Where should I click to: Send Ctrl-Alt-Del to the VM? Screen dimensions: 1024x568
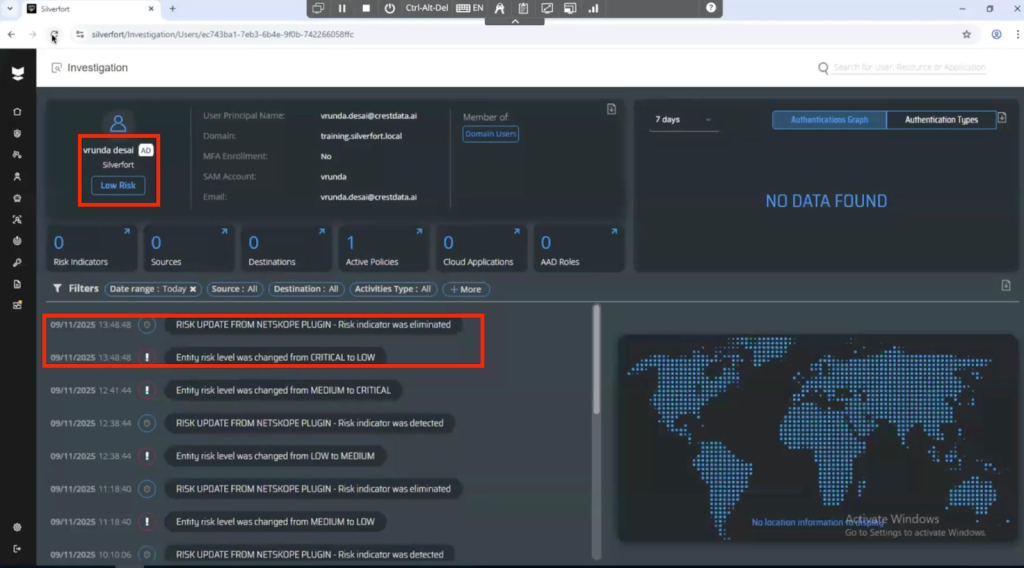(x=426, y=8)
